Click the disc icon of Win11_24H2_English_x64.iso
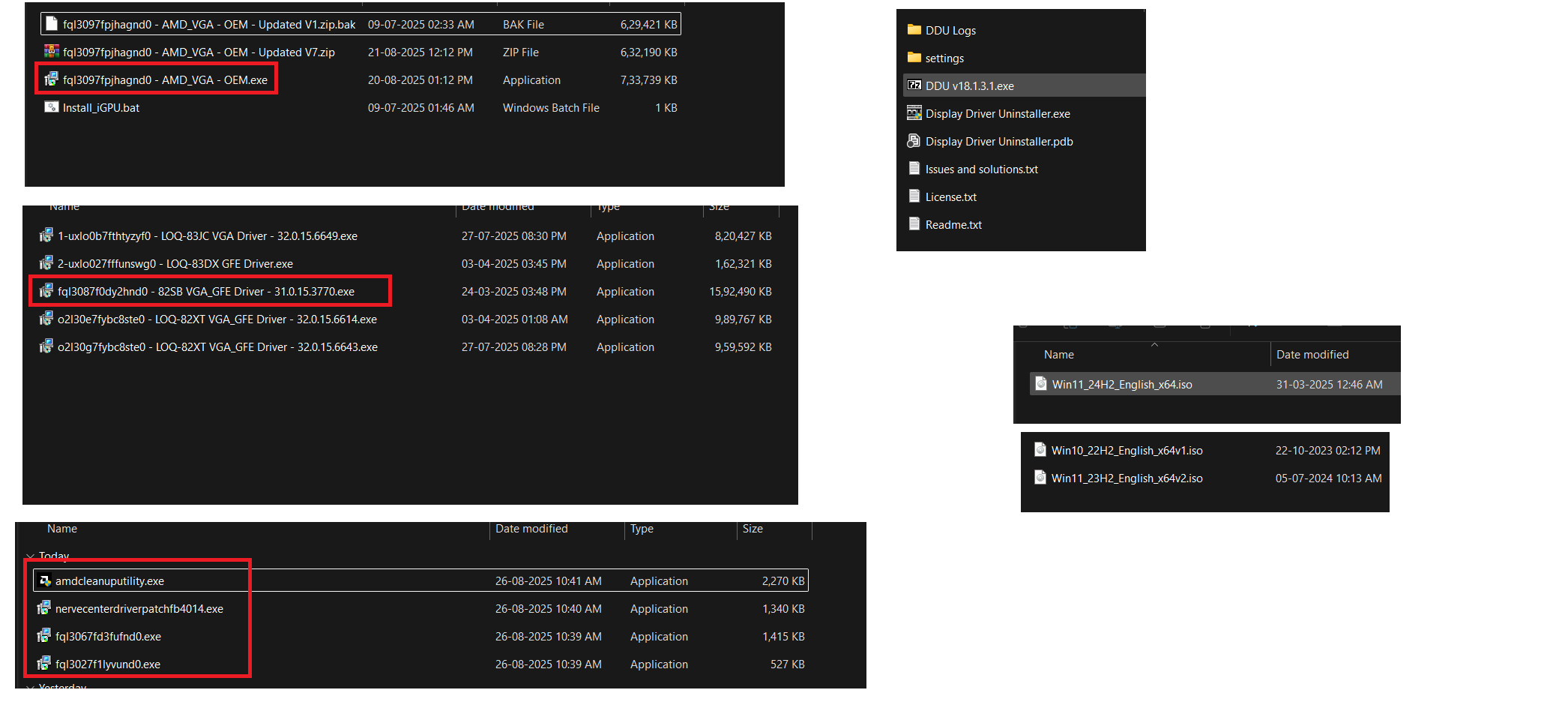The image size is (1568, 705). pos(1040,384)
